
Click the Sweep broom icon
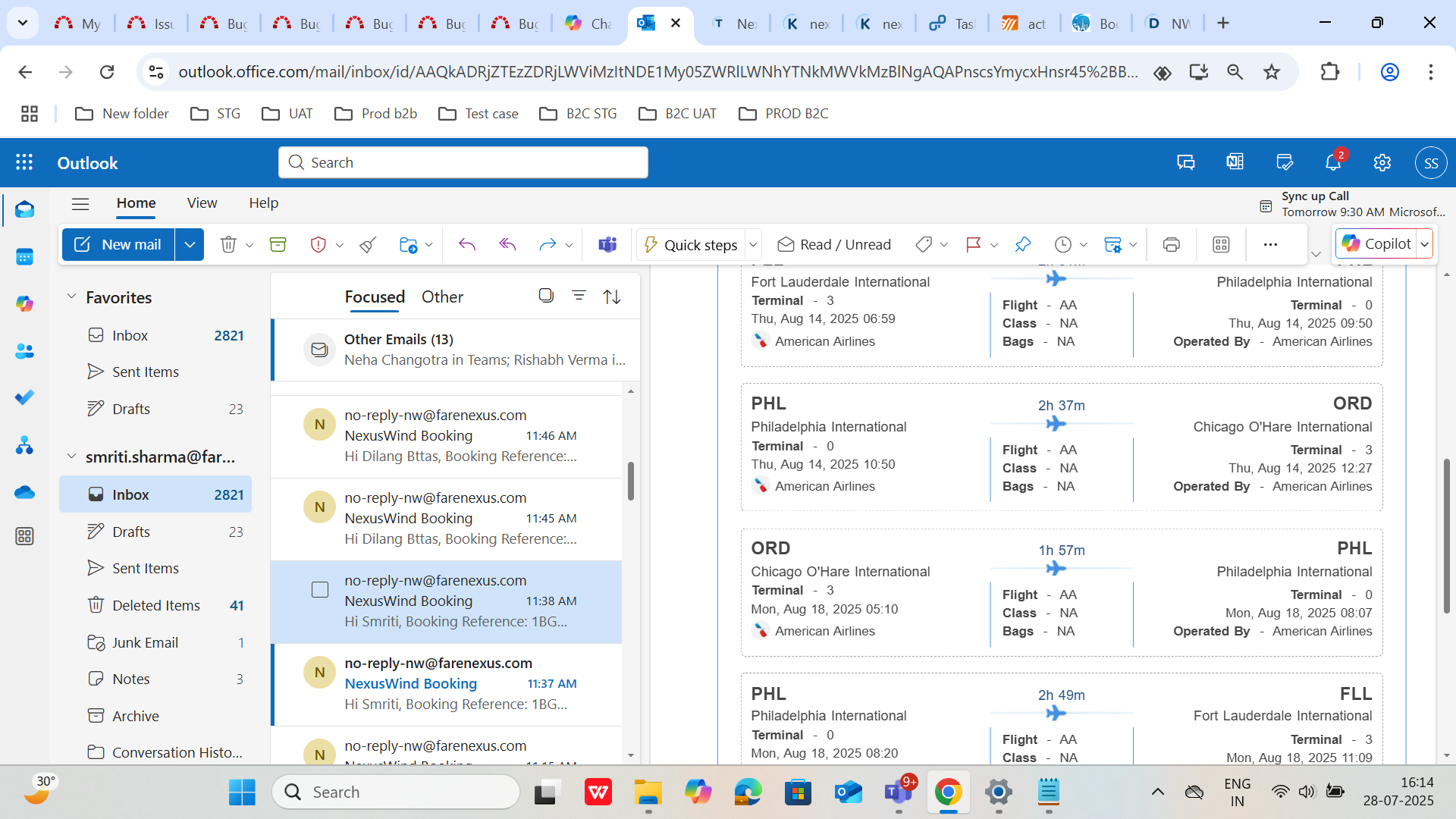[x=369, y=244]
